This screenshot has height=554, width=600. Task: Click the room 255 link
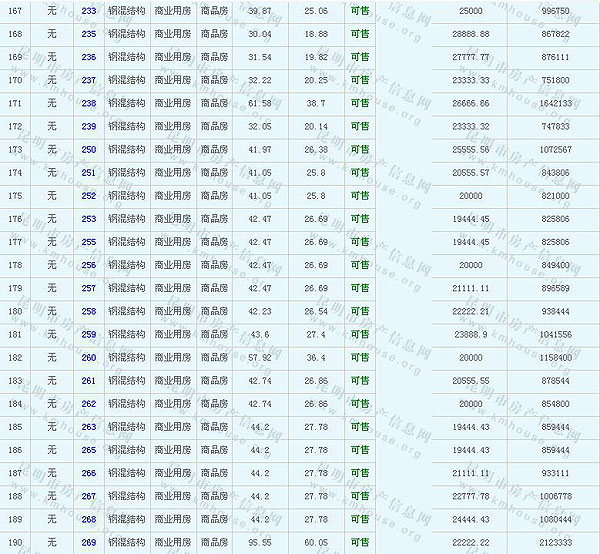pyautogui.click(x=89, y=242)
